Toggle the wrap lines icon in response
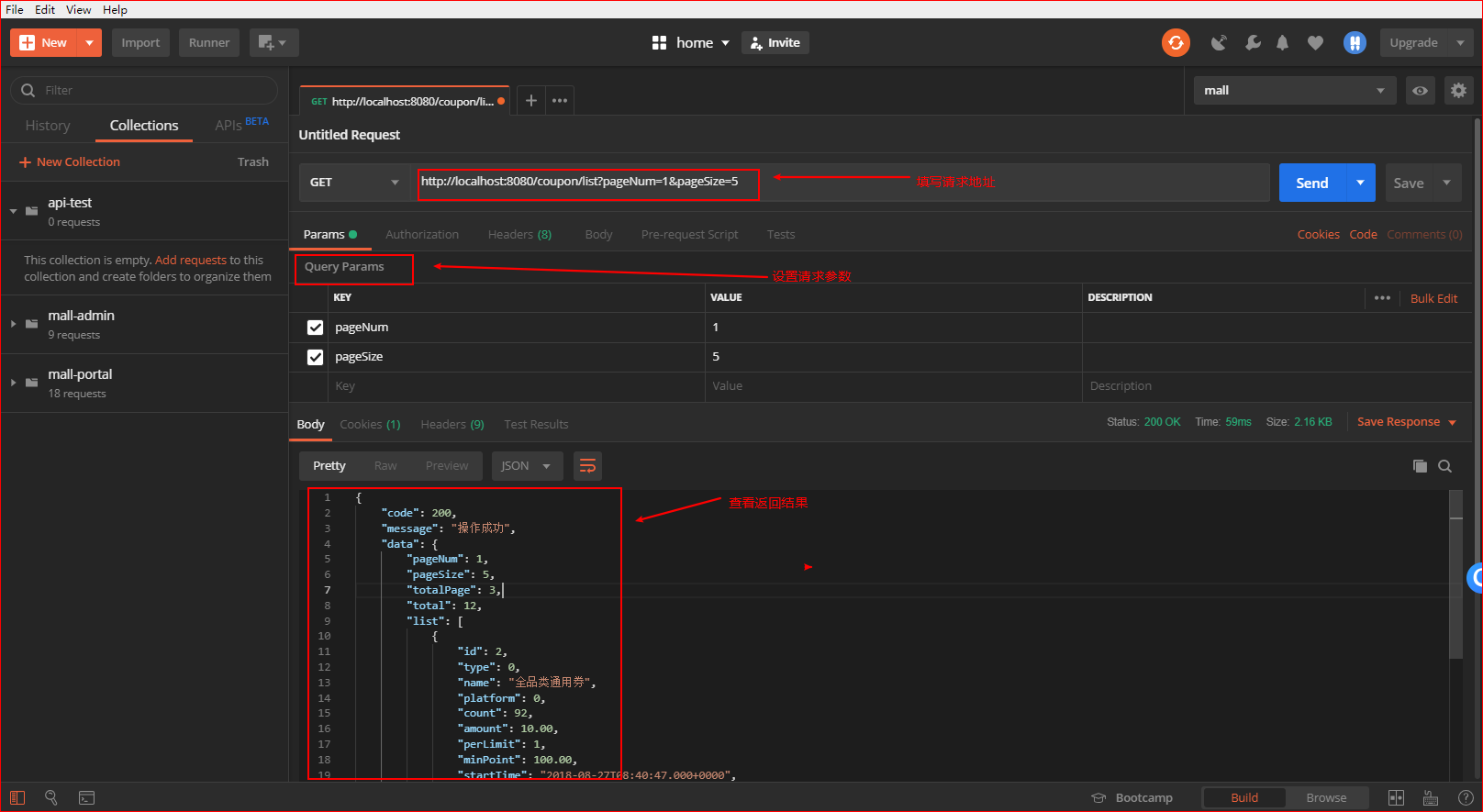 click(587, 466)
